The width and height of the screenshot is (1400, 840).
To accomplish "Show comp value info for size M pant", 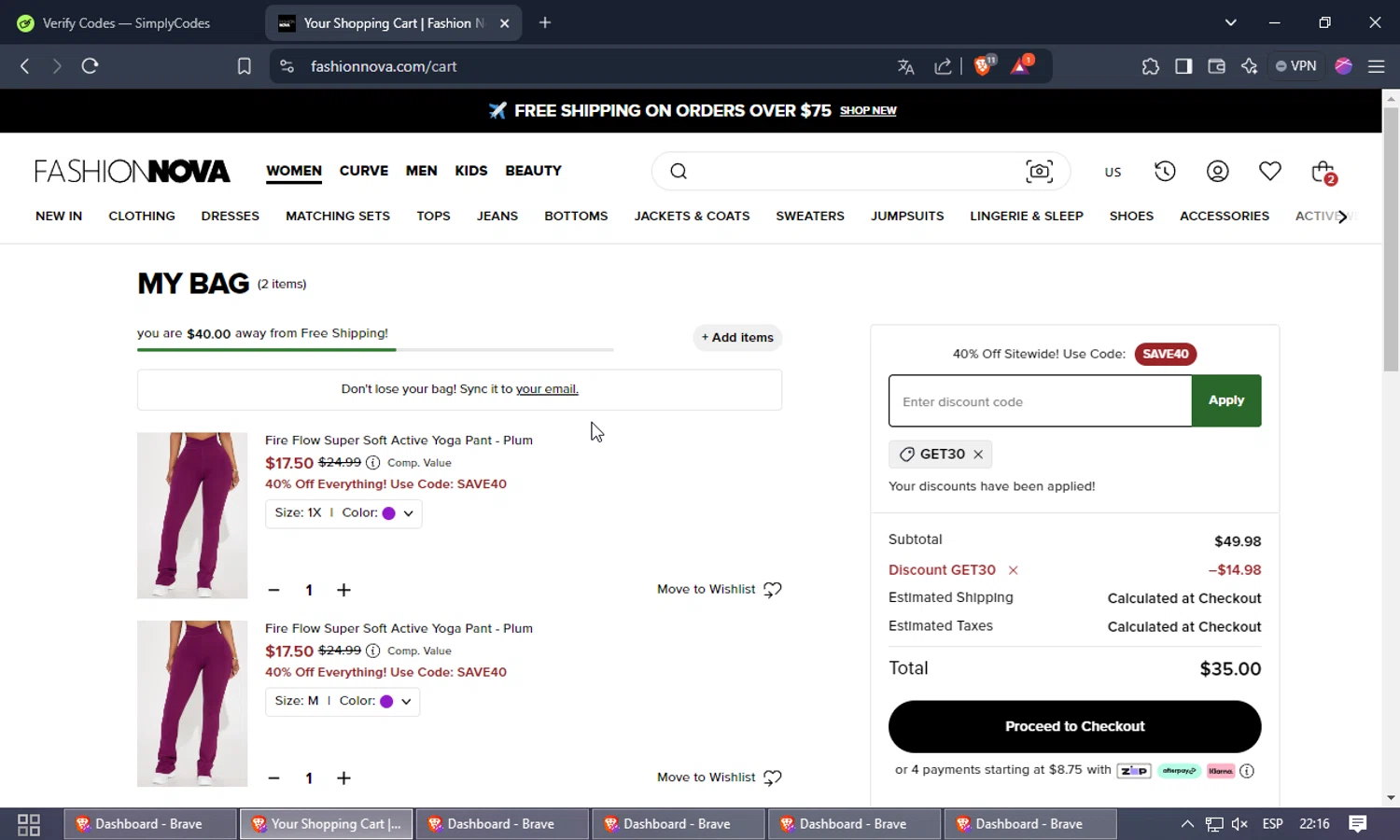I will pos(372,651).
